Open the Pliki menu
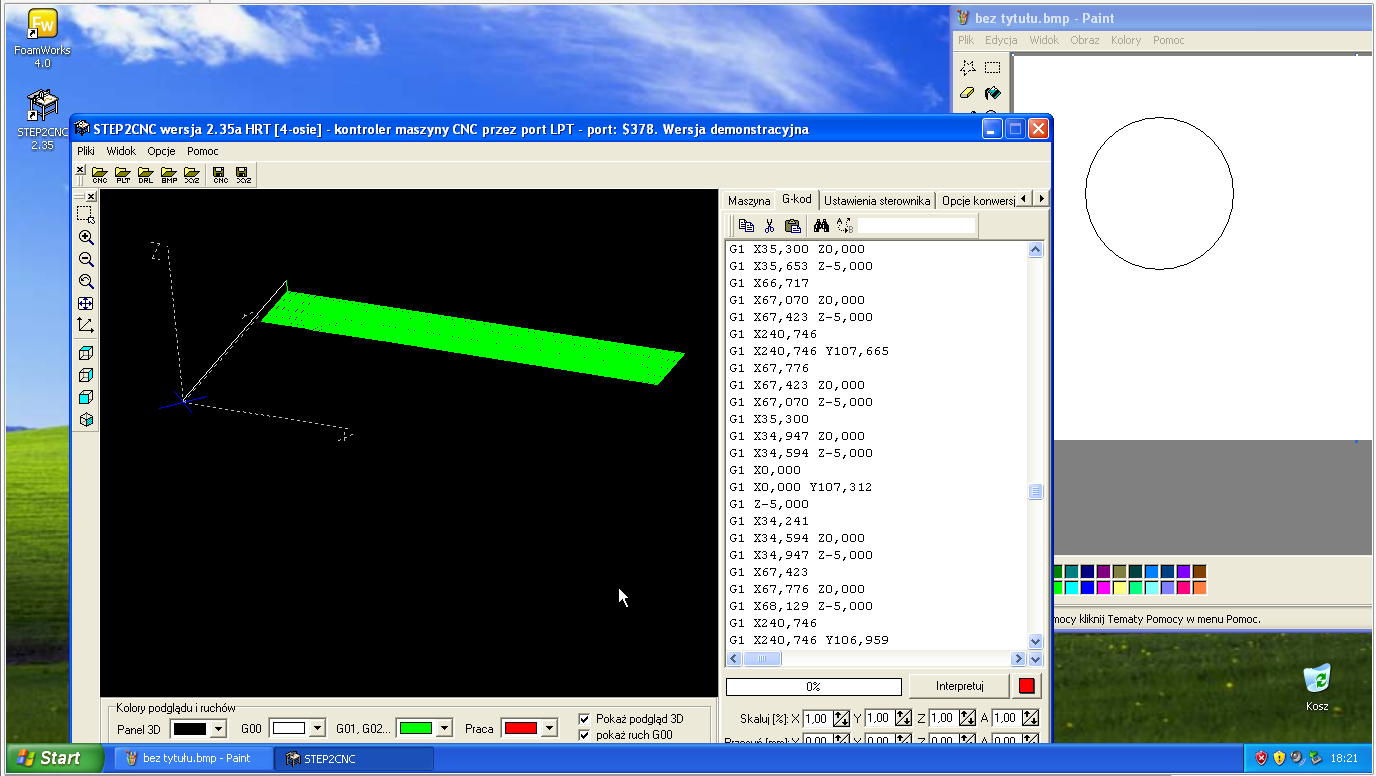Screen dimensions: 1376x776 tap(86, 151)
